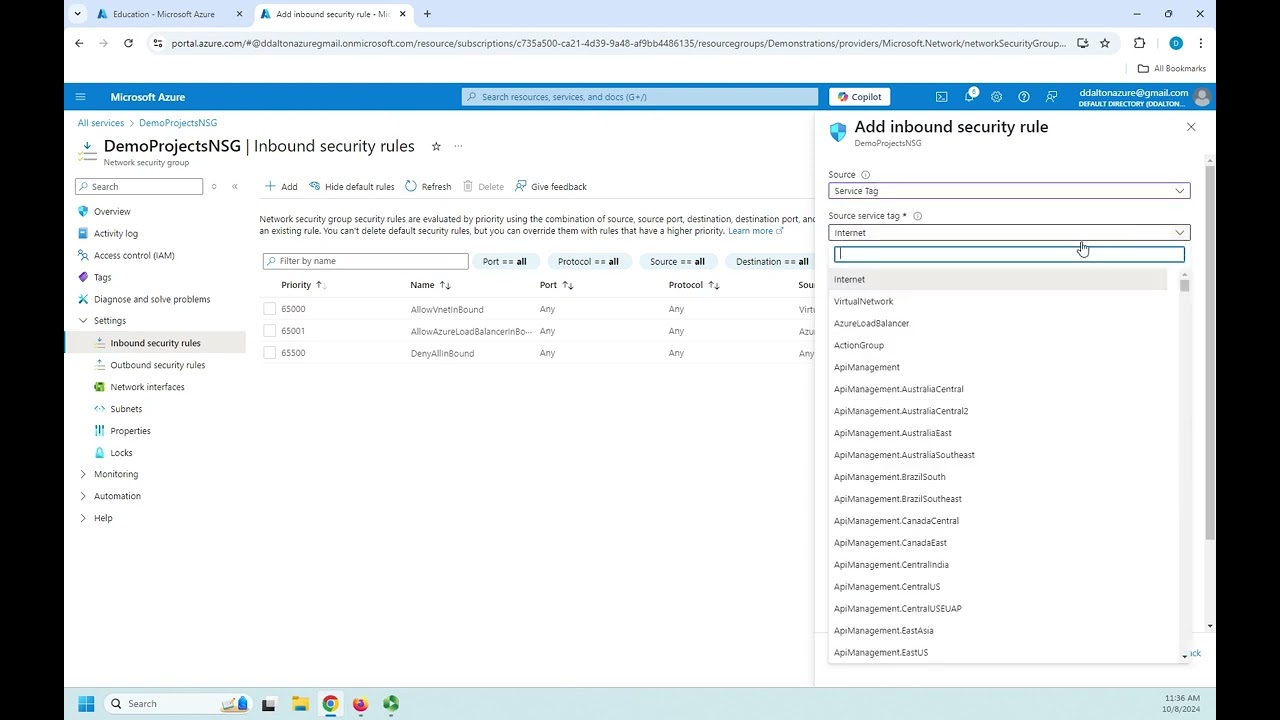1280x720 pixels.
Task: Sort by the Name column
Action: tap(430, 285)
